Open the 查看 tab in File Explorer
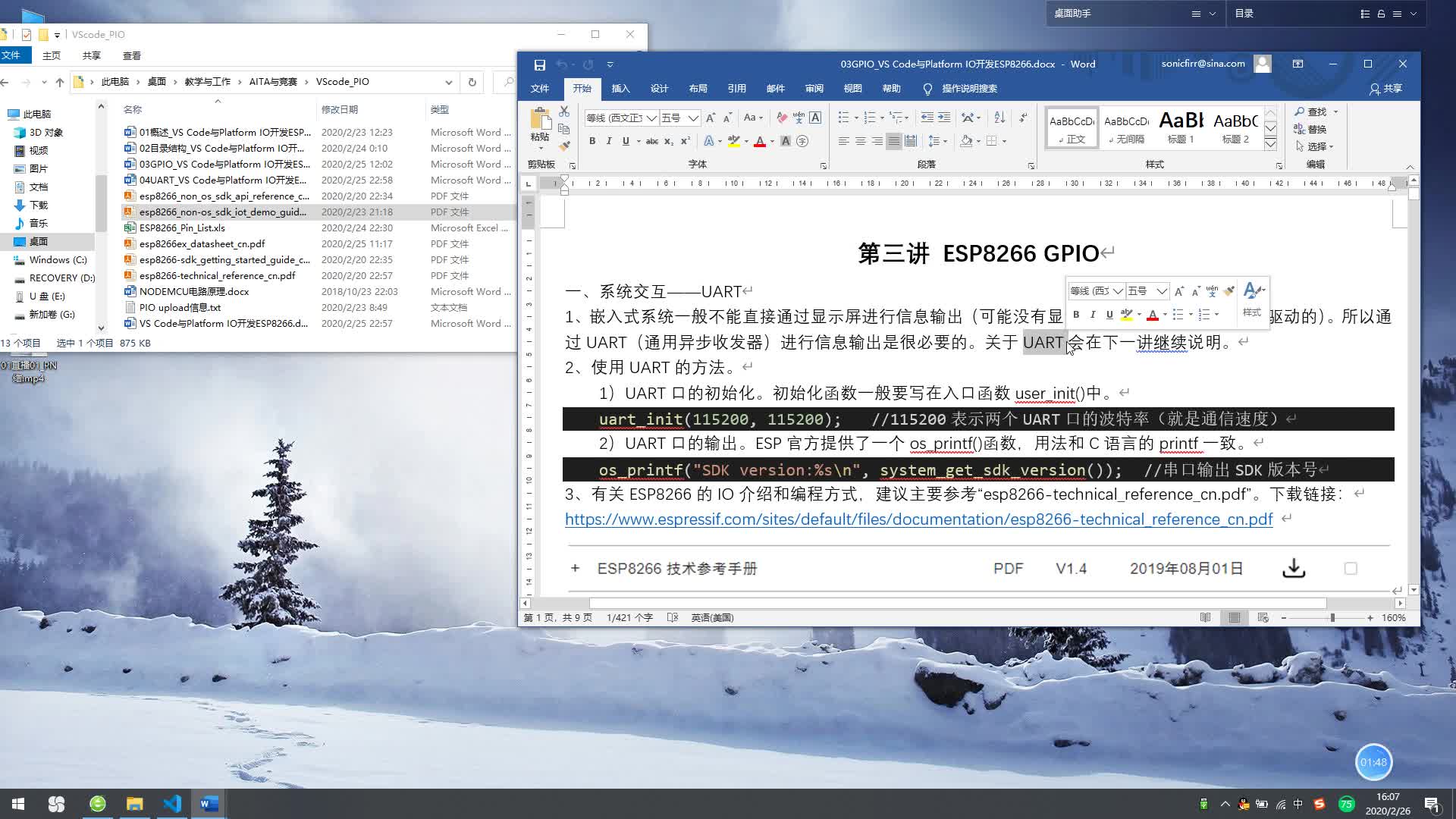Viewport: 1456px width, 819px height. tap(131, 55)
